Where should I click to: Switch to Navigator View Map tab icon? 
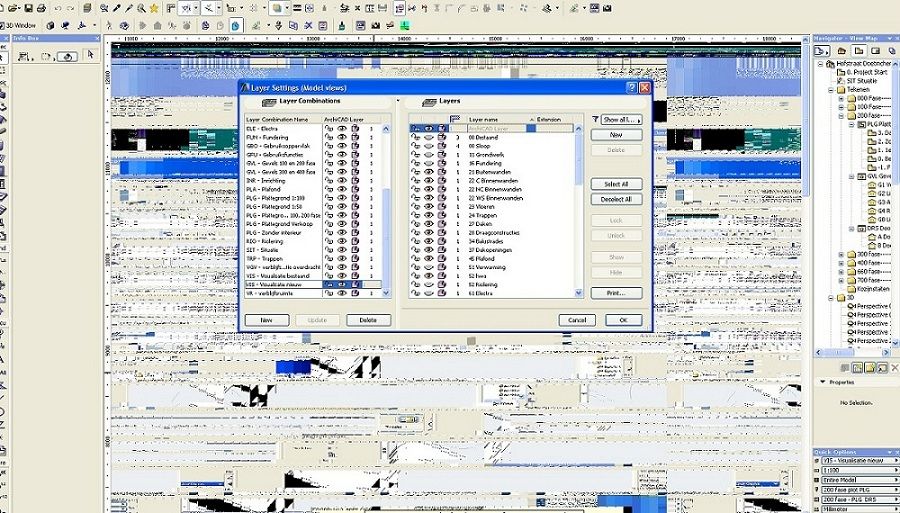pyautogui.click(x=859, y=51)
